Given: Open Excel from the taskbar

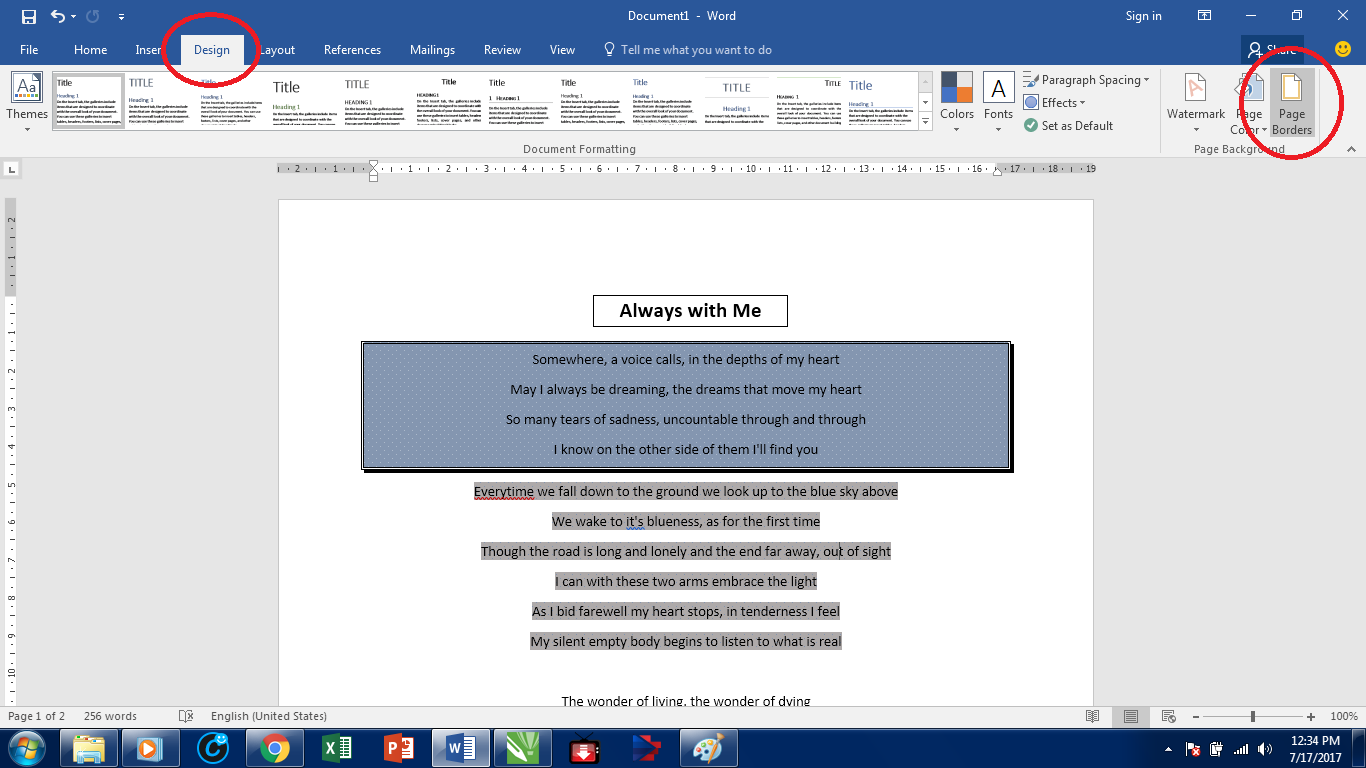Looking at the screenshot, I should click(337, 747).
